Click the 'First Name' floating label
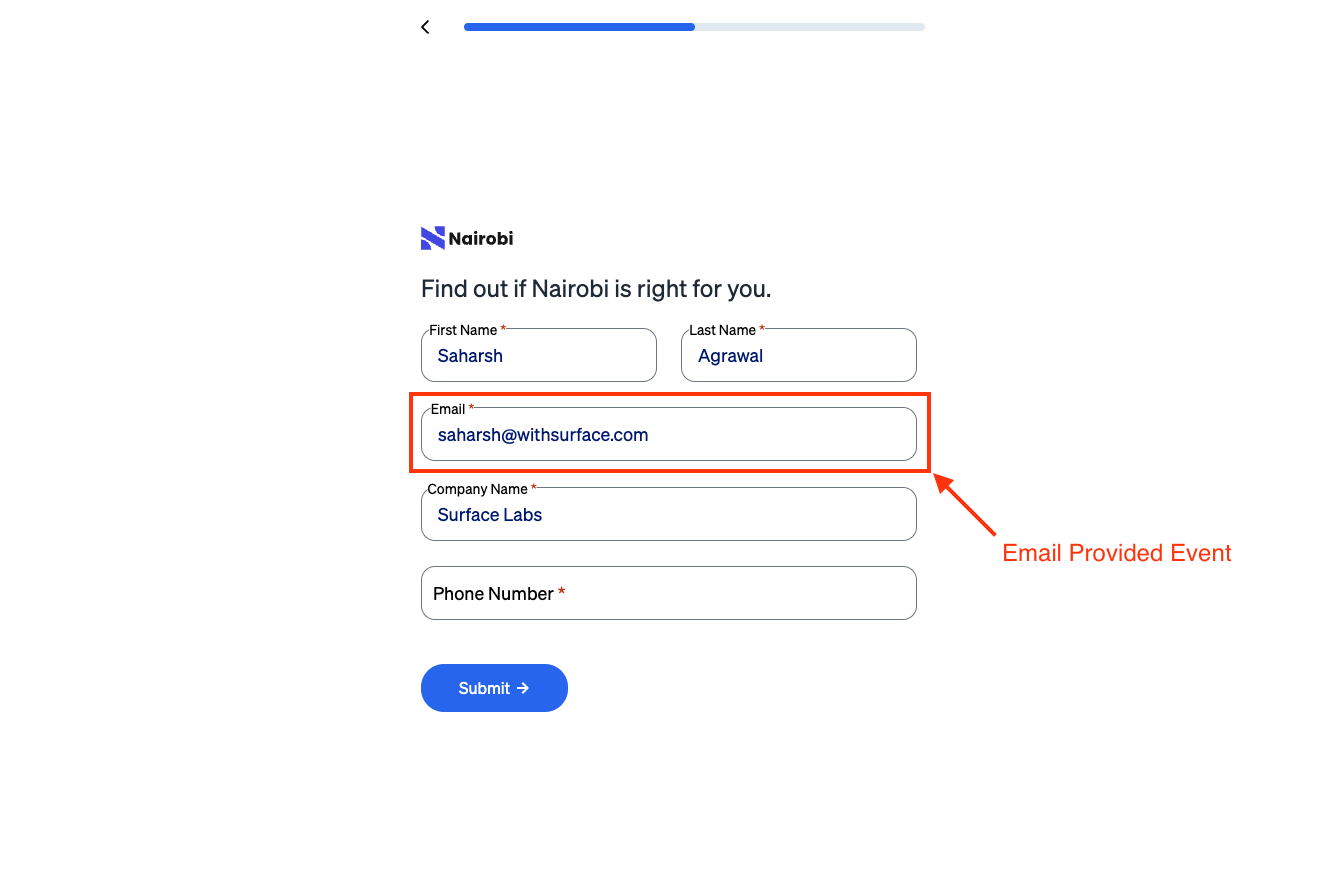The image size is (1327, 870). pos(463,330)
